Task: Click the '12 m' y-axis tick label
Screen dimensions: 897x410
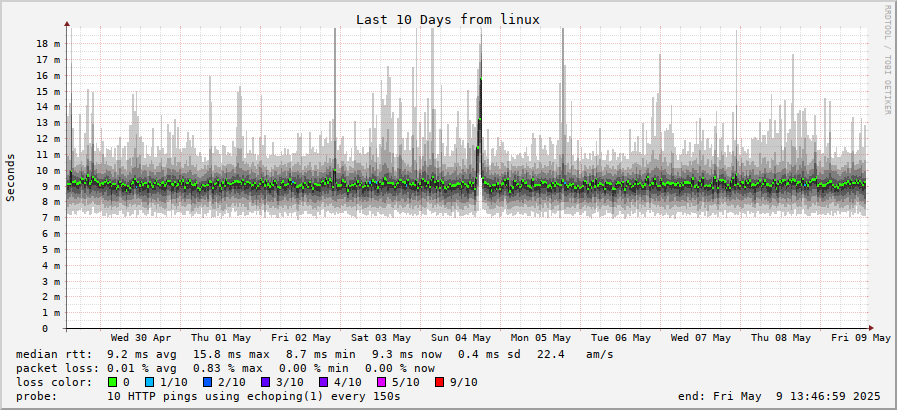Action: point(49,139)
